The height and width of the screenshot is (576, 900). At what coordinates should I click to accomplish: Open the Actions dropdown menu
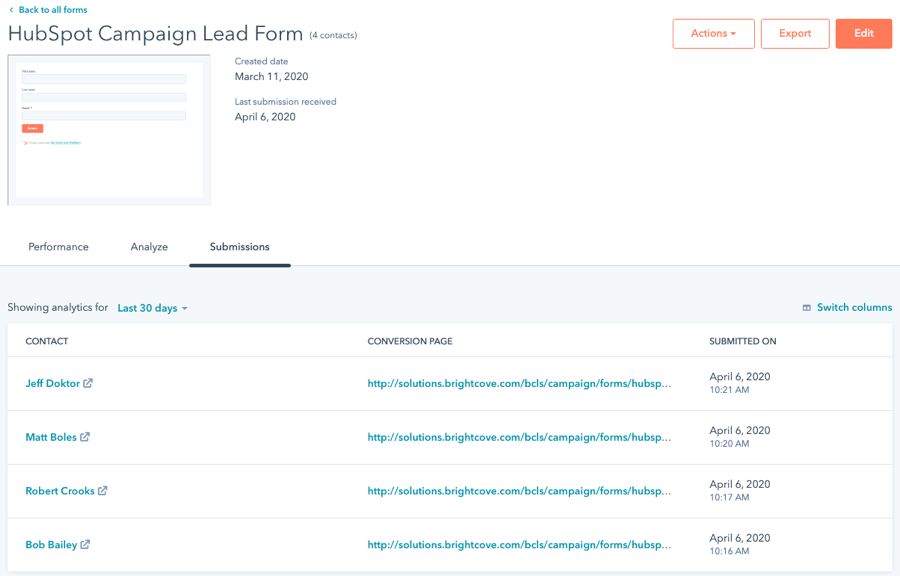[x=713, y=33]
